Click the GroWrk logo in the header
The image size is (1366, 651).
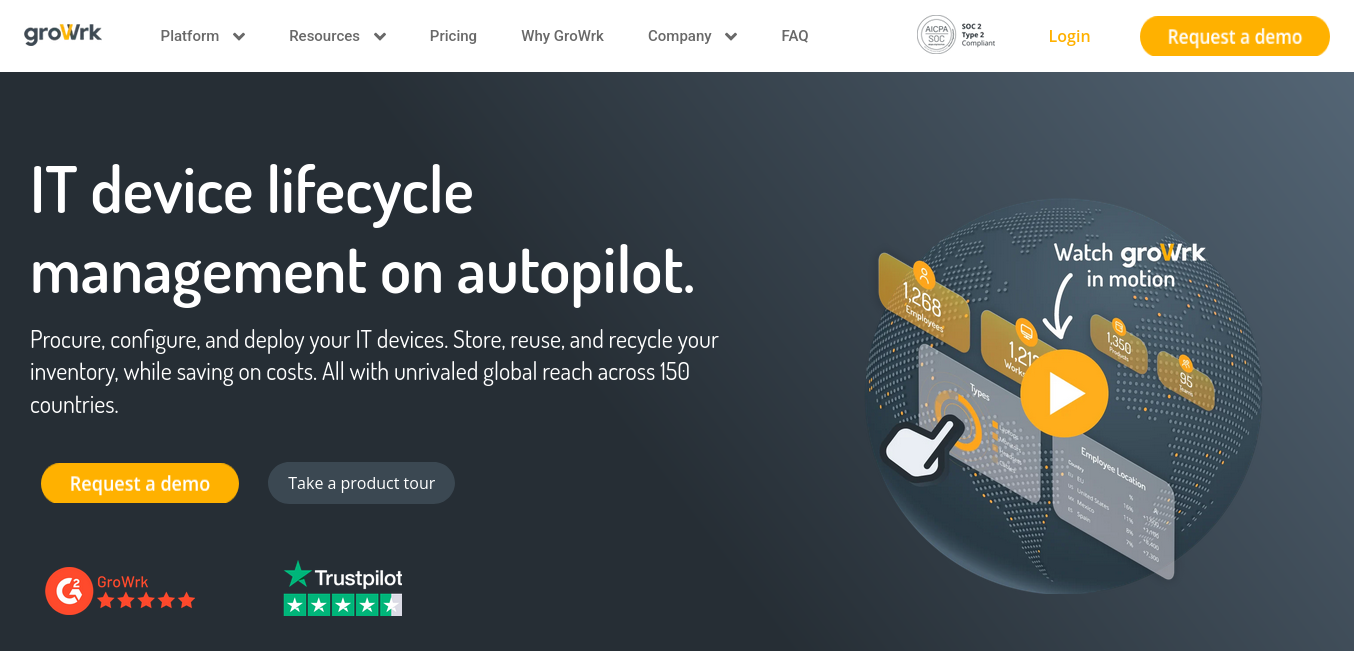point(63,34)
